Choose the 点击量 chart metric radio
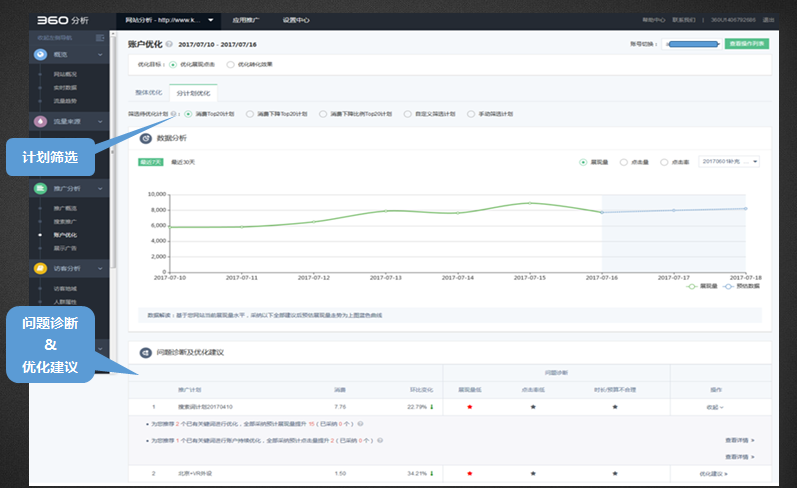The height and width of the screenshot is (488, 797). tap(624, 161)
